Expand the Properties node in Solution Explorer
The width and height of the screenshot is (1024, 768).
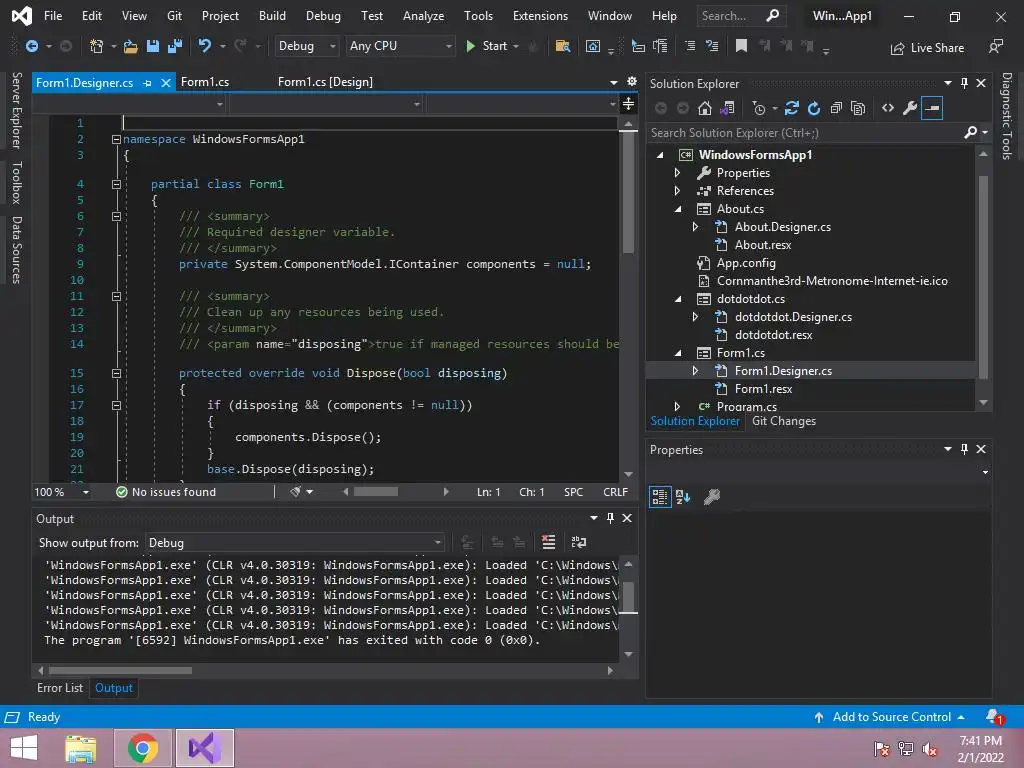(677, 173)
